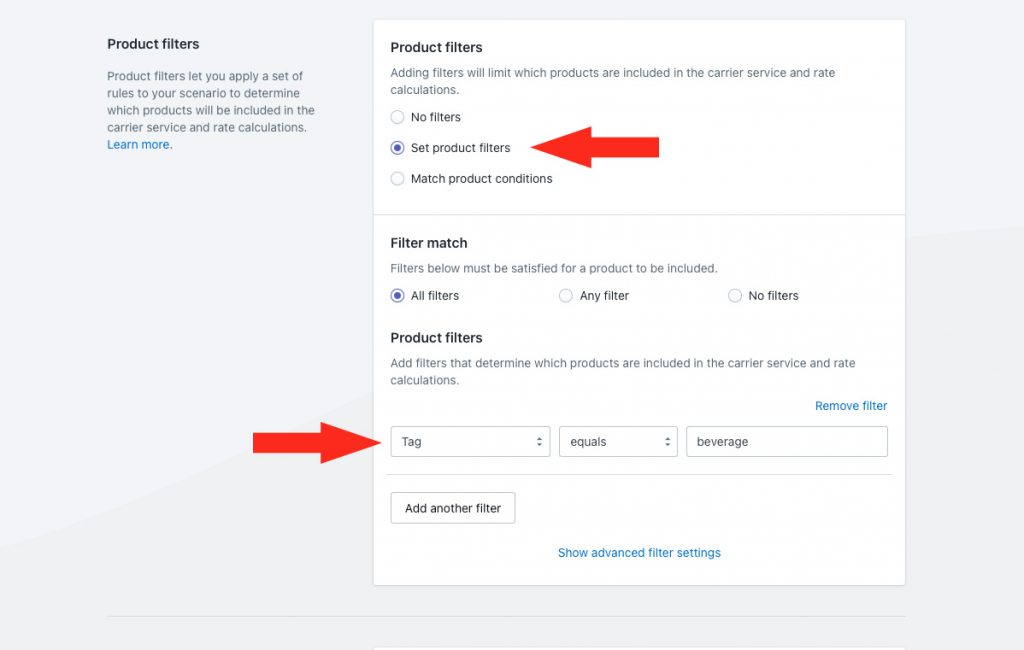Image resolution: width=1024 pixels, height=650 pixels.
Task: Select the top 'No filters' product filter option
Action: click(x=397, y=117)
